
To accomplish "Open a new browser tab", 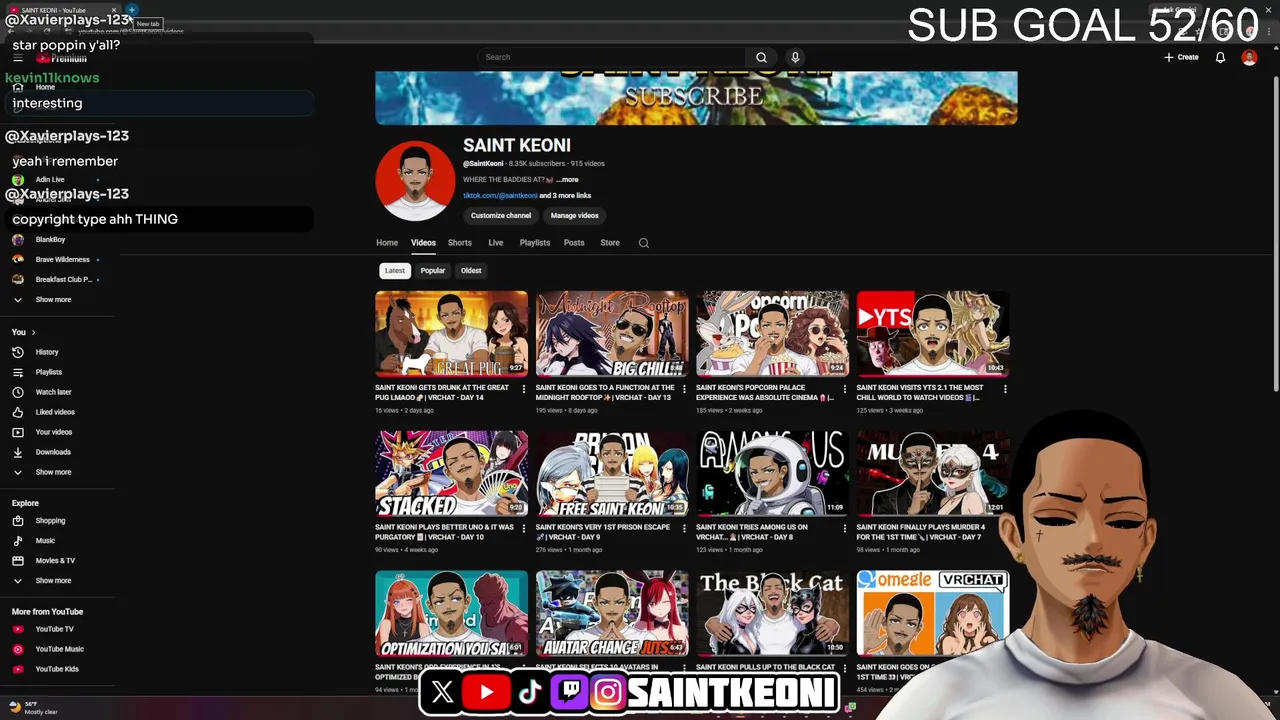I will [131, 10].
